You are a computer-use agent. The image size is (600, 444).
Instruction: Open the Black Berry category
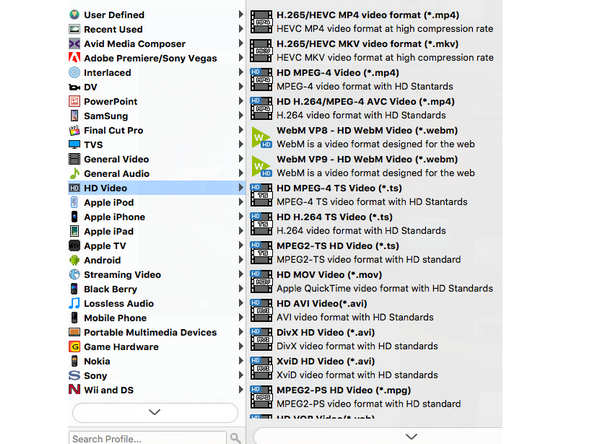[x=157, y=289]
